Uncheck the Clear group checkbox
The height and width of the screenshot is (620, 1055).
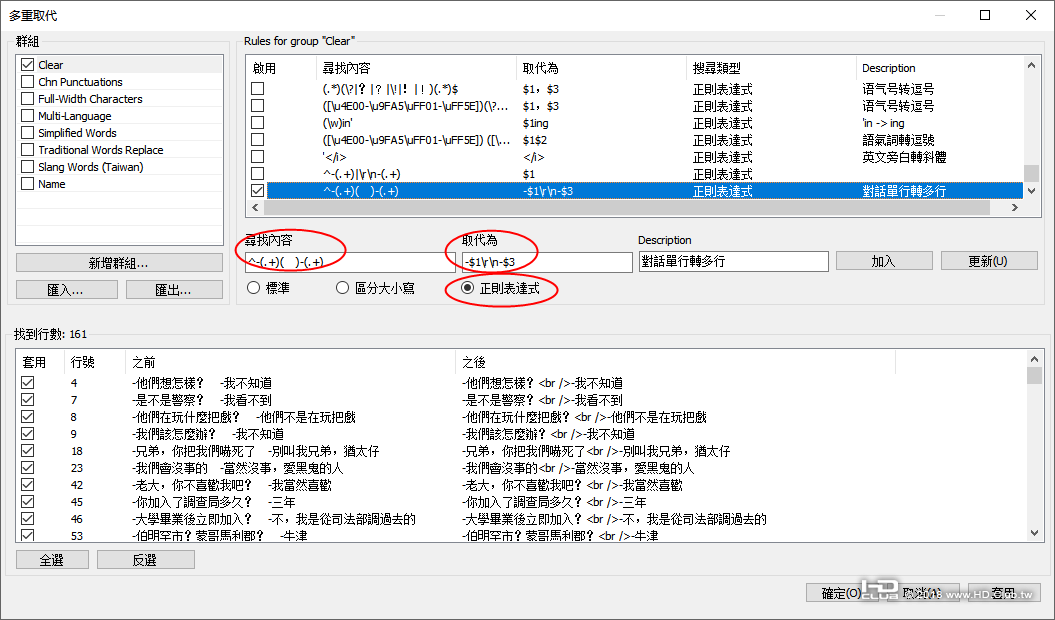pyautogui.click(x=28, y=65)
